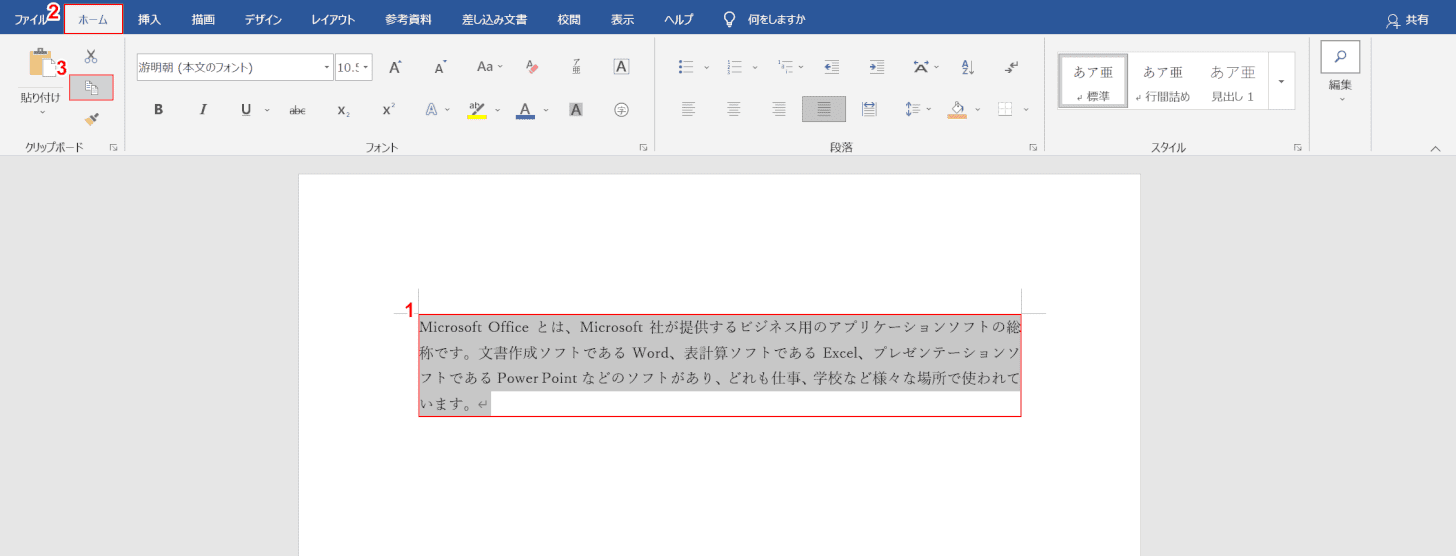Viewport: 1456px width, 556px height.
Task: Toggle Subscript x2 formatting
Action: tap(343, 110)
